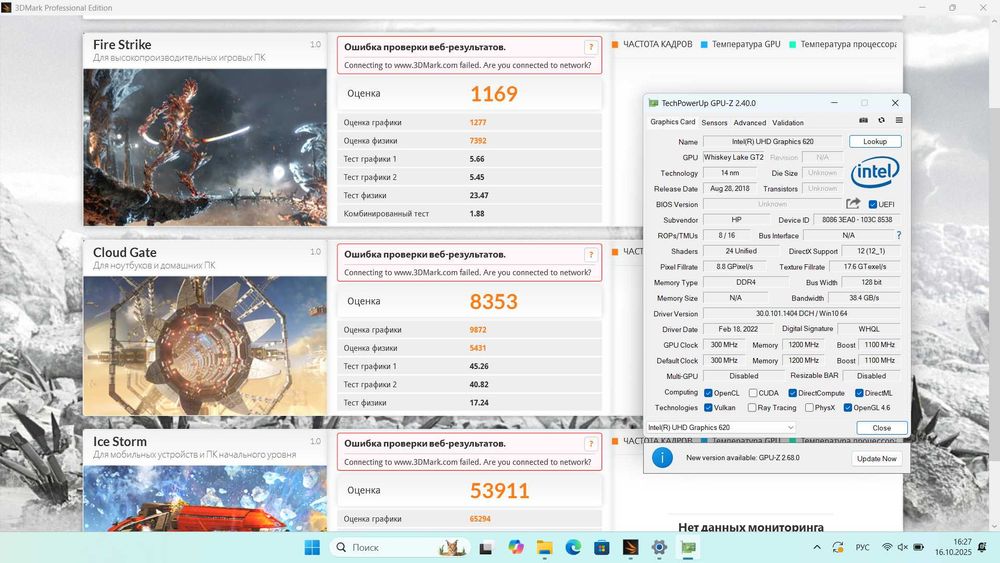
Task: Click Cloud Gate graphics score 9872
Action: coord(478,330)
